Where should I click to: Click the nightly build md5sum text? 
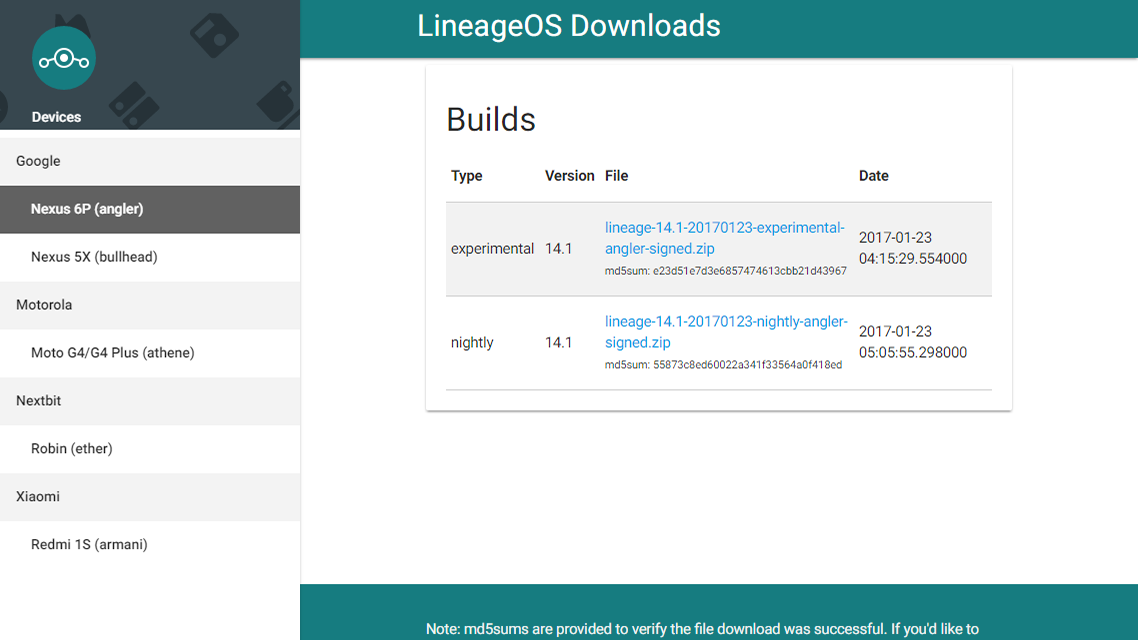(x=724, y=364)
